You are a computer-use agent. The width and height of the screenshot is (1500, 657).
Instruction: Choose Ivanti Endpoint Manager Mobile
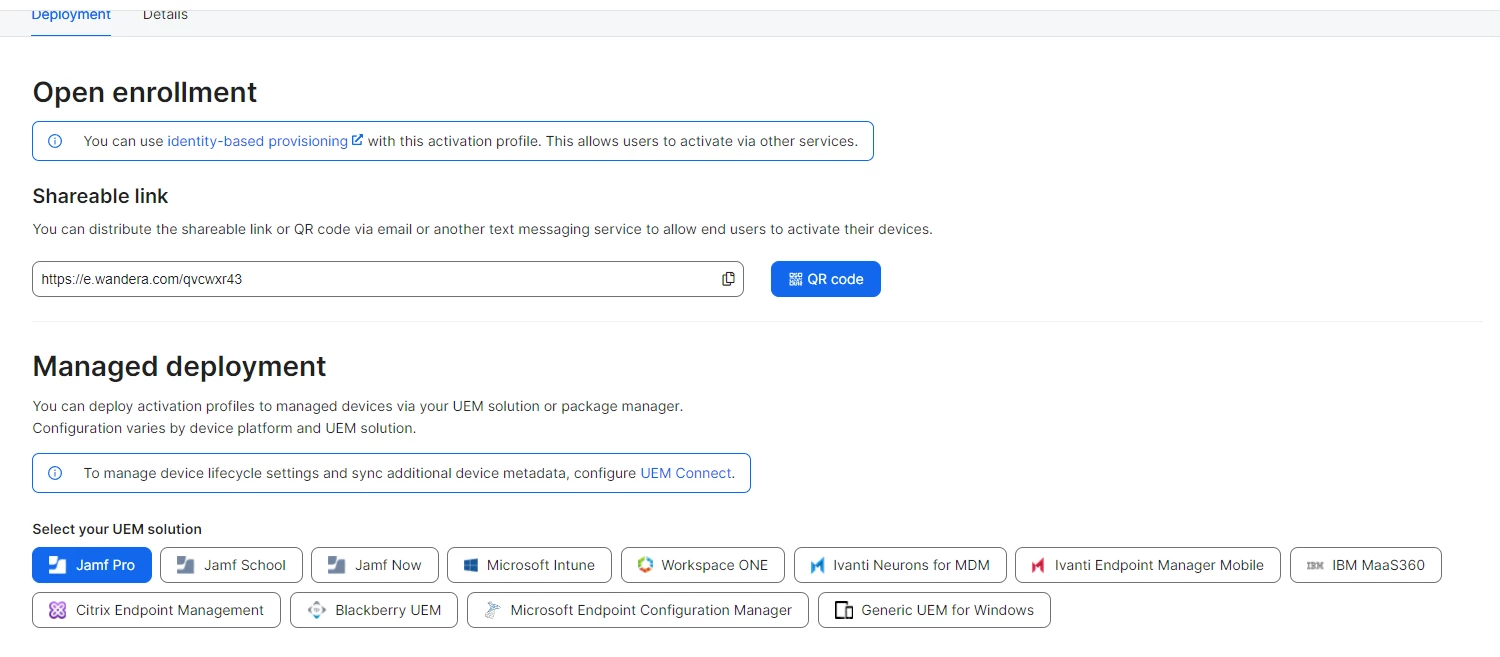[x=1148, y=565]
